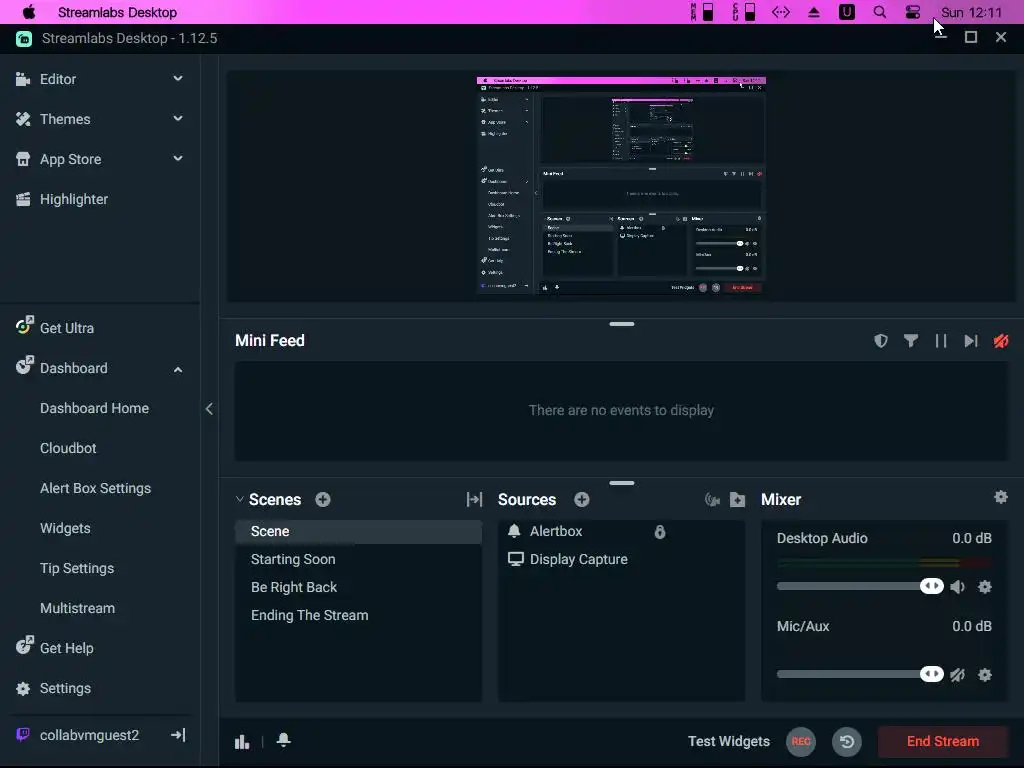Click the End Stream button
The width and height of the screenshot is (1024, 768).
[x=942, y=741]
